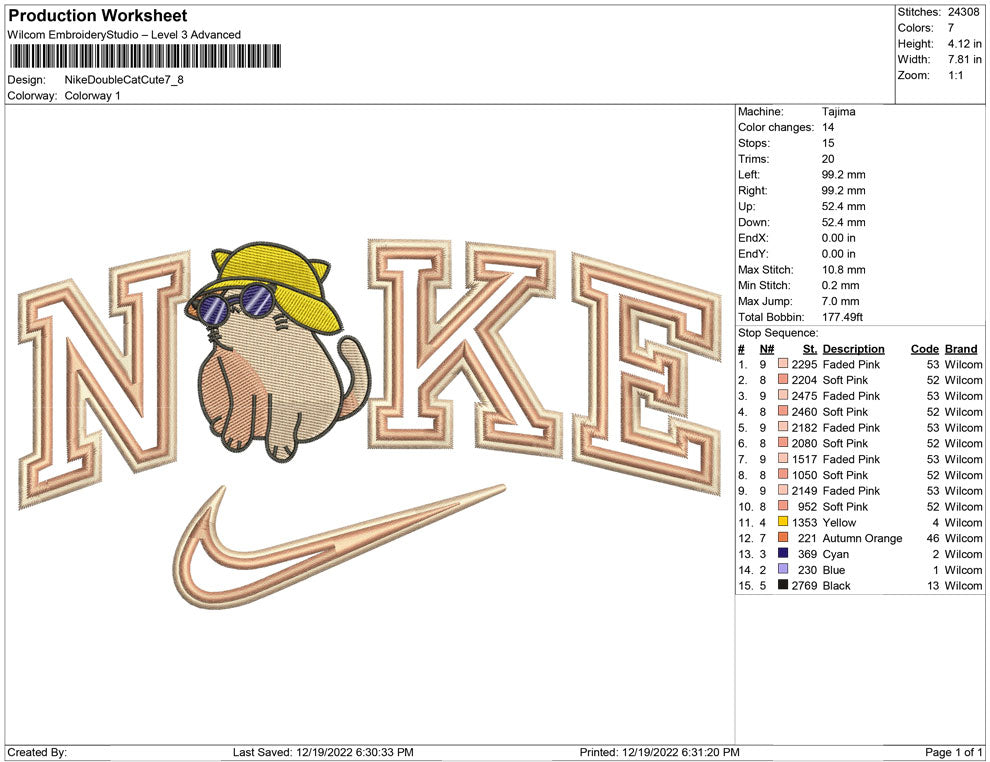The height and width of the screenshot is (762, 990).
Task: Click the Height value 4.12 in
Action: [x=964, y=44]
